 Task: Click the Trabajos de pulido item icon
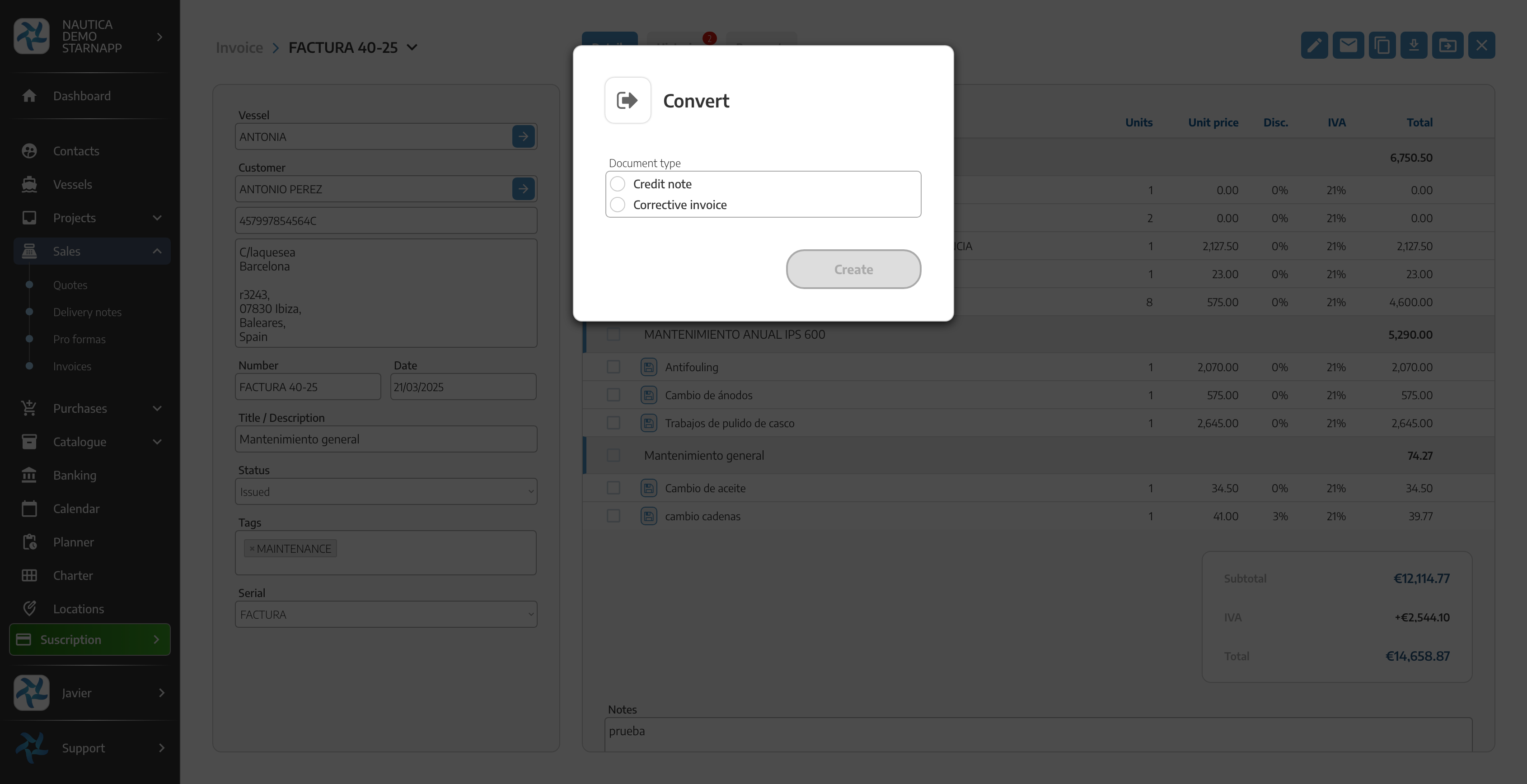[648, 423]
